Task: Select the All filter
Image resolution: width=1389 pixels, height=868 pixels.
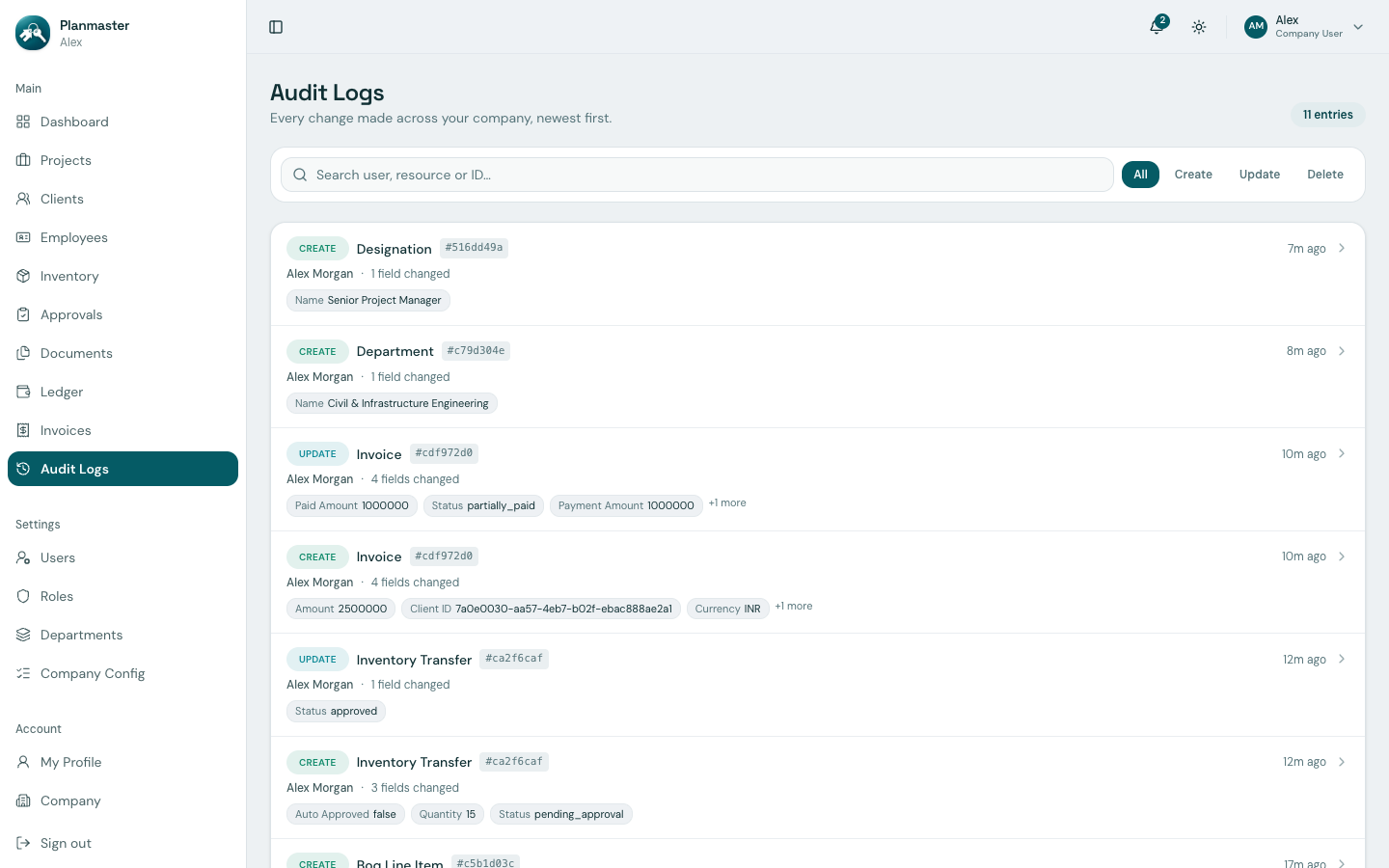Action: pyautogui.click(x=1140, y=175)
